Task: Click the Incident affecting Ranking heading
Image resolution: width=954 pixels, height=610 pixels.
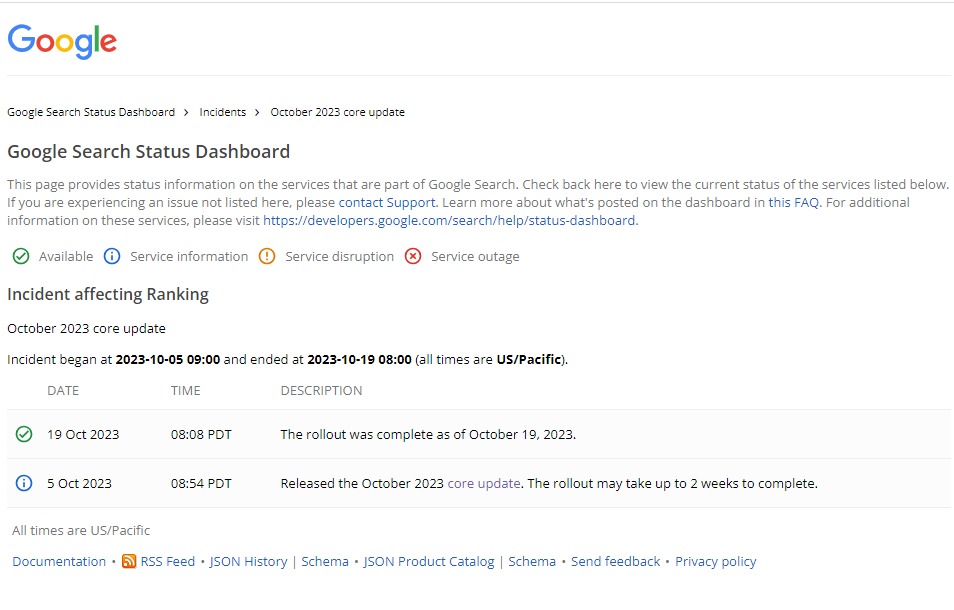Action: [x=108, y=294]
